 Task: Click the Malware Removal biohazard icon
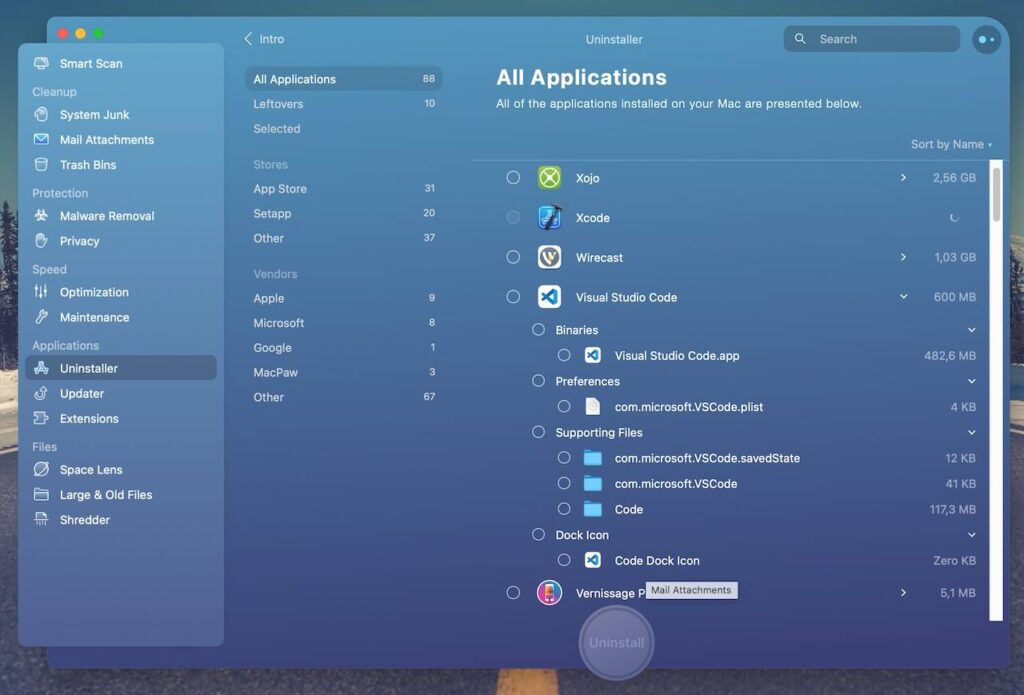coord(41,216)
